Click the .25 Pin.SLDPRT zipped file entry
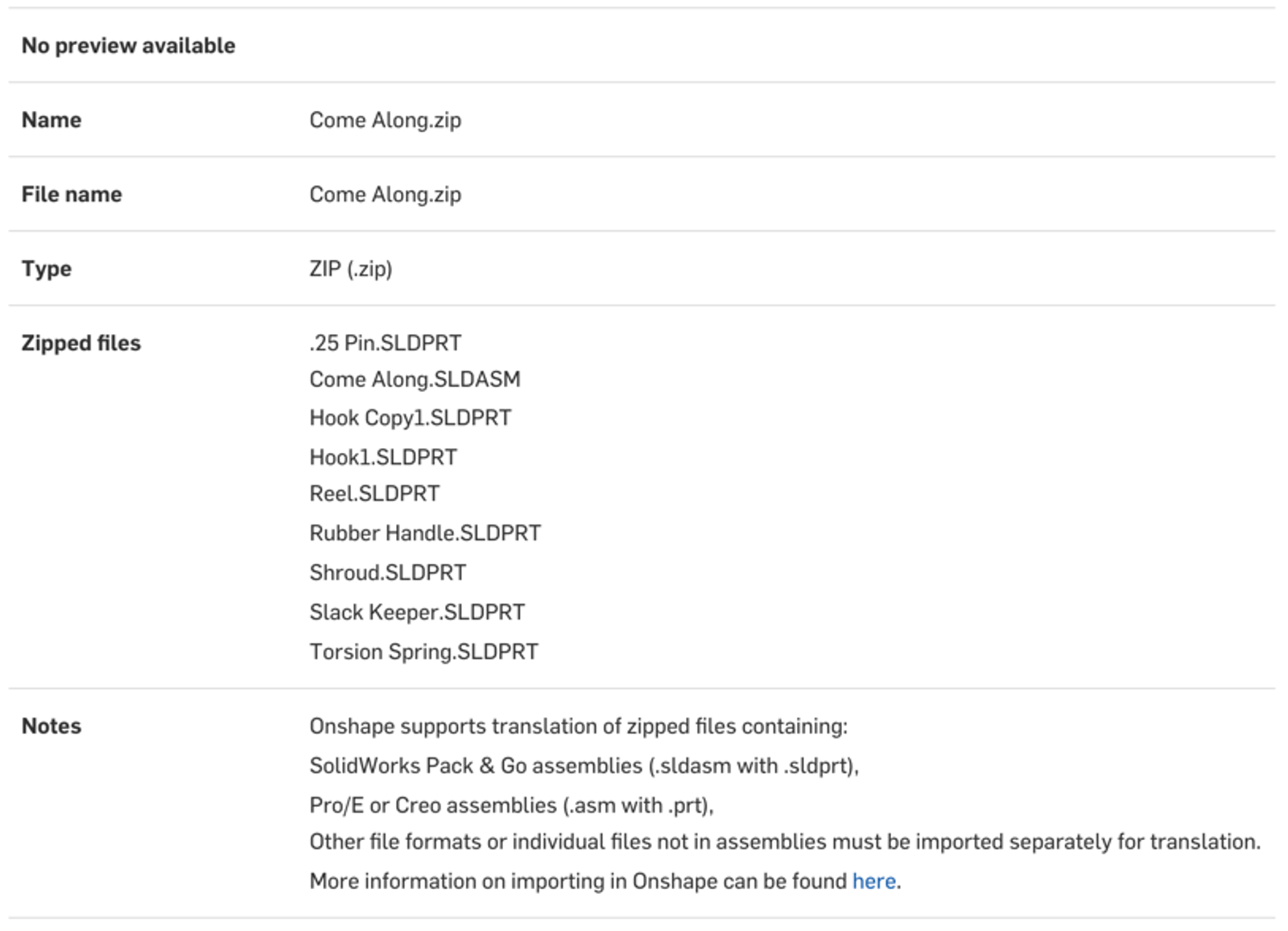The height and width of the screenshot is (931, 1288). click(x=385, y=343)
